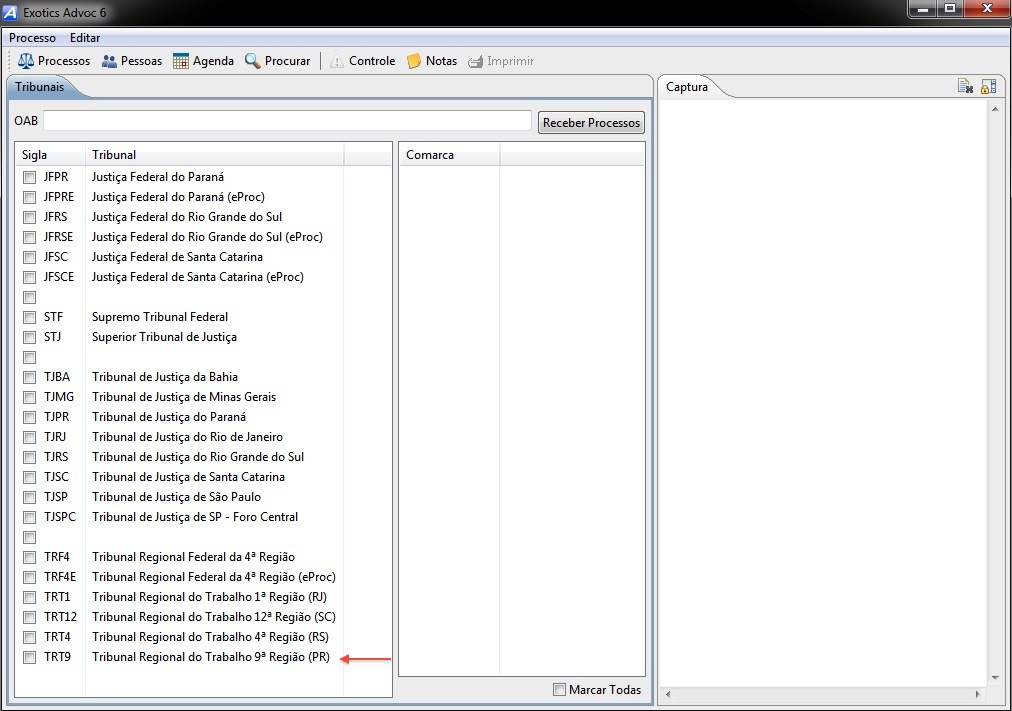
Task: Toggle the Marcar Todas checkbox
Action: pos(559,690)
